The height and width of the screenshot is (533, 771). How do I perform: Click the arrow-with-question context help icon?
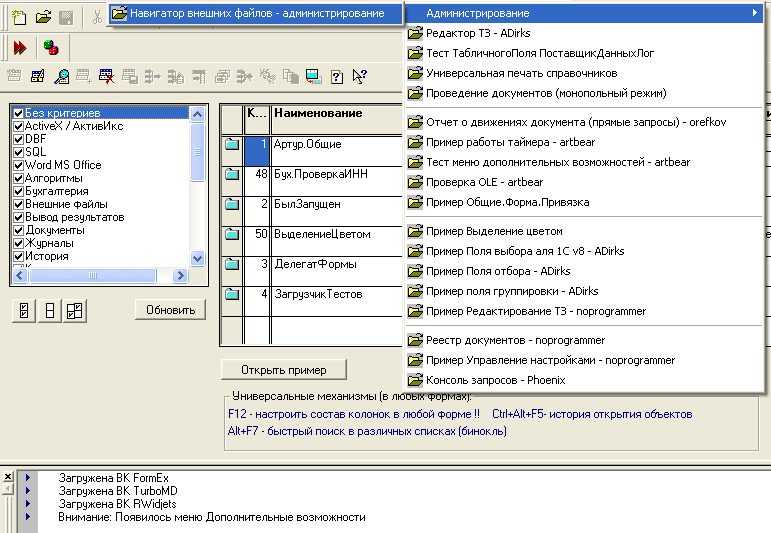click(x=359, y=76)
